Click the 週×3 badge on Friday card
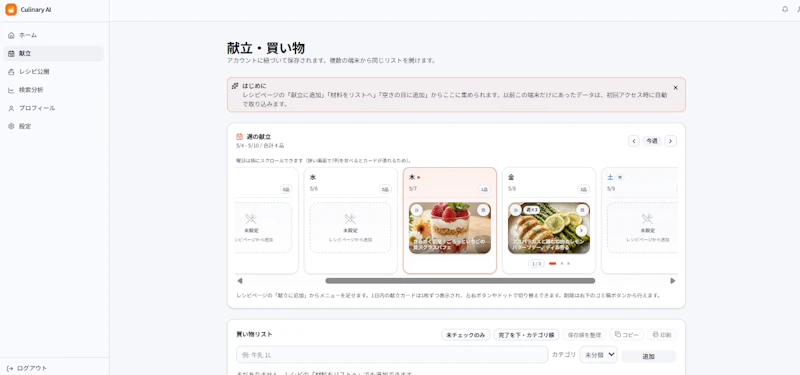Image resolution: width=800 pixels, height=375 pixels. click(x=532, y=210)
